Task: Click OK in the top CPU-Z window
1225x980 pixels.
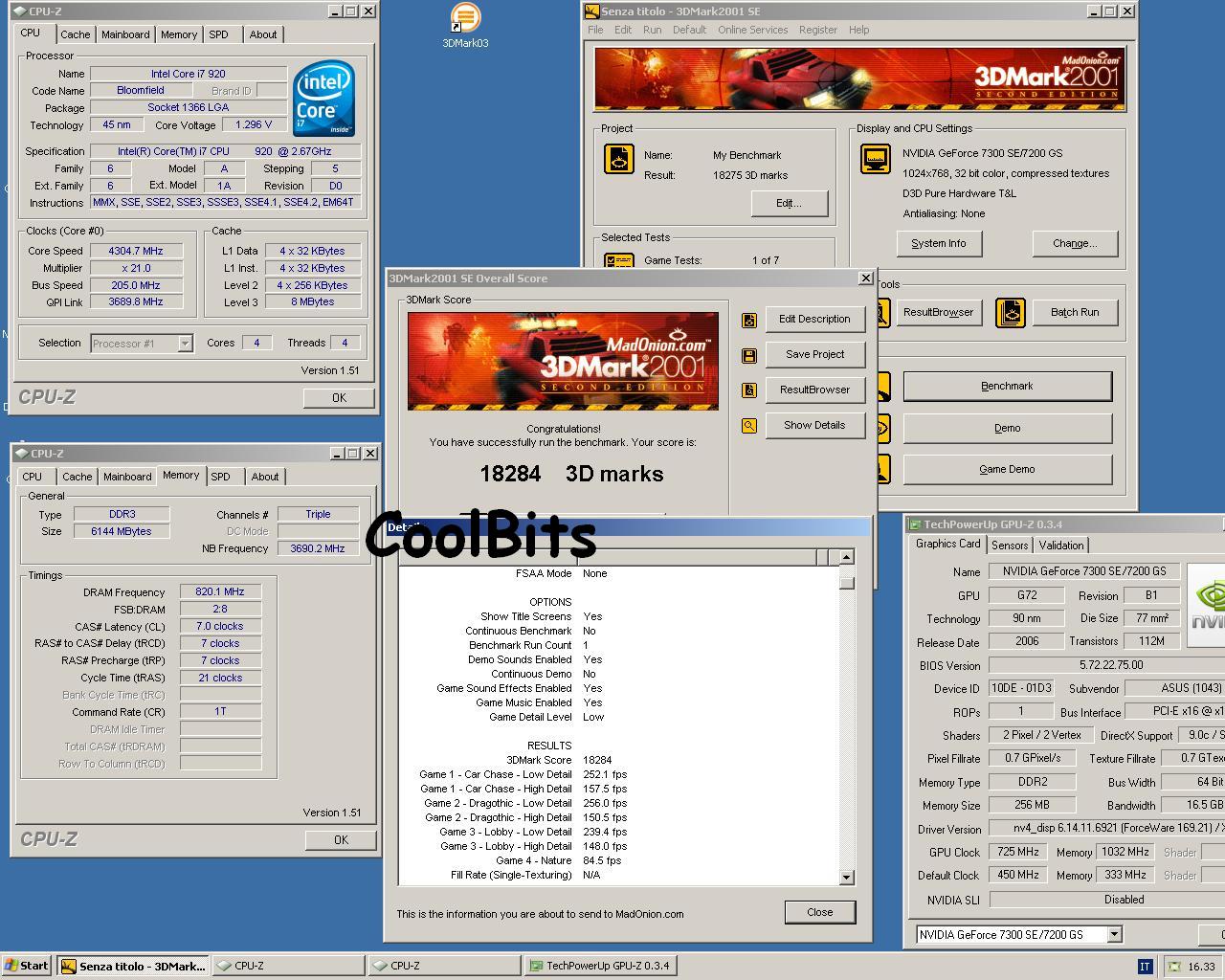Action: click(339, 397)
